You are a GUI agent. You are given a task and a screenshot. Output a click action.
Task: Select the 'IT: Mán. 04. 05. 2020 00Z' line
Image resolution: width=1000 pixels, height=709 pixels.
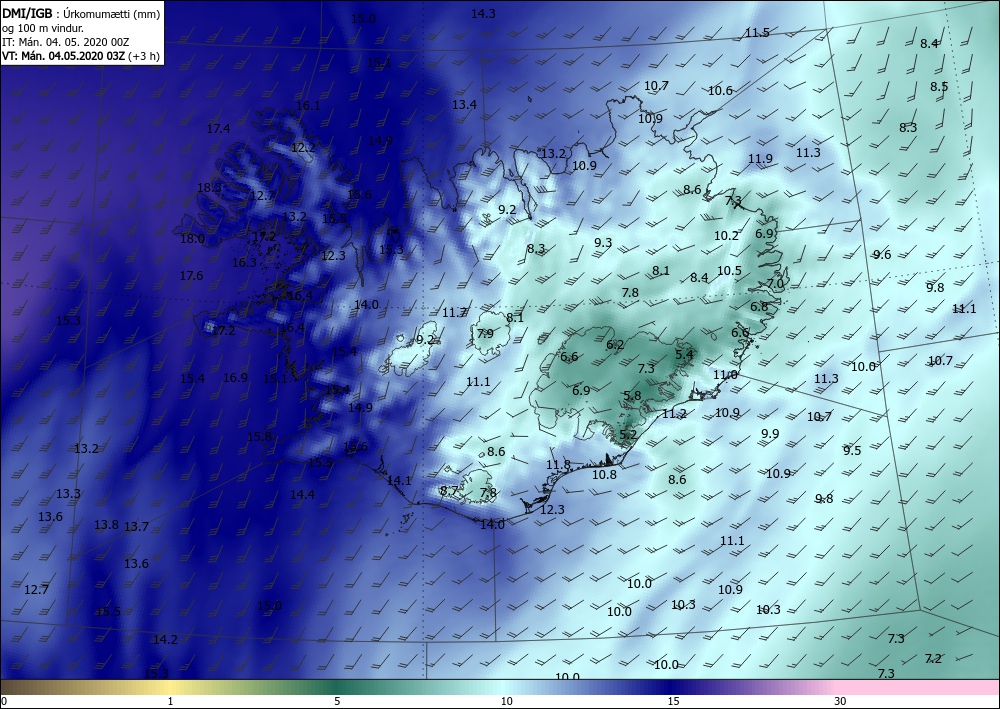(x=66, y=42)
